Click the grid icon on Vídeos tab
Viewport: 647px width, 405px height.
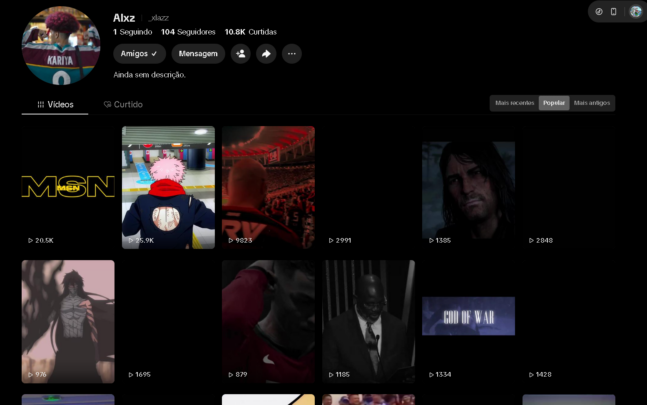coord(40,104)
